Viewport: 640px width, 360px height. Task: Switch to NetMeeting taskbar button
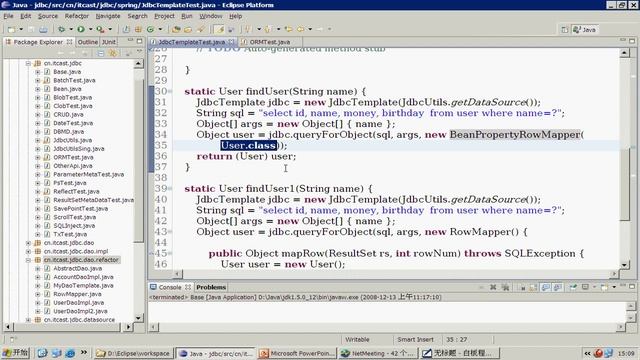[378, 353]
